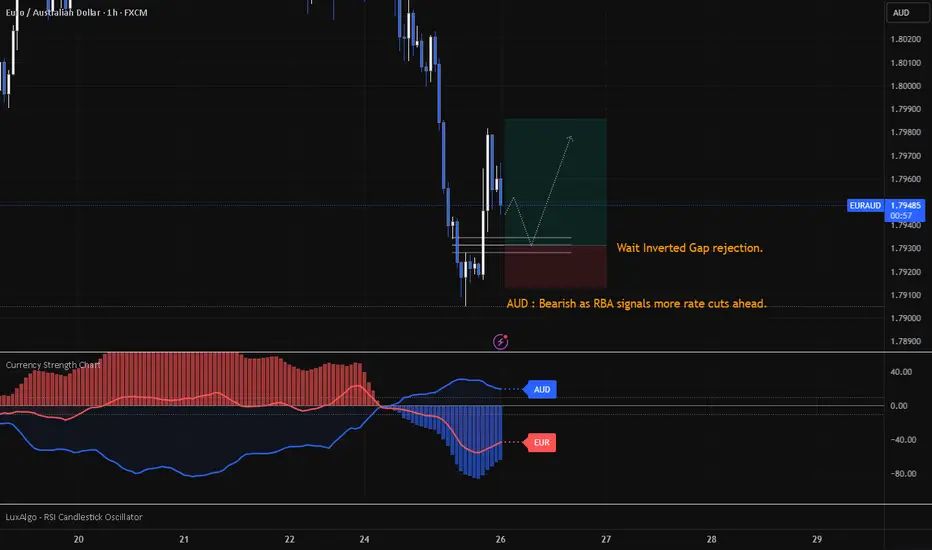Click the EURAUD price label tag
The image size is (932, 550).
[x=865, y=206]
